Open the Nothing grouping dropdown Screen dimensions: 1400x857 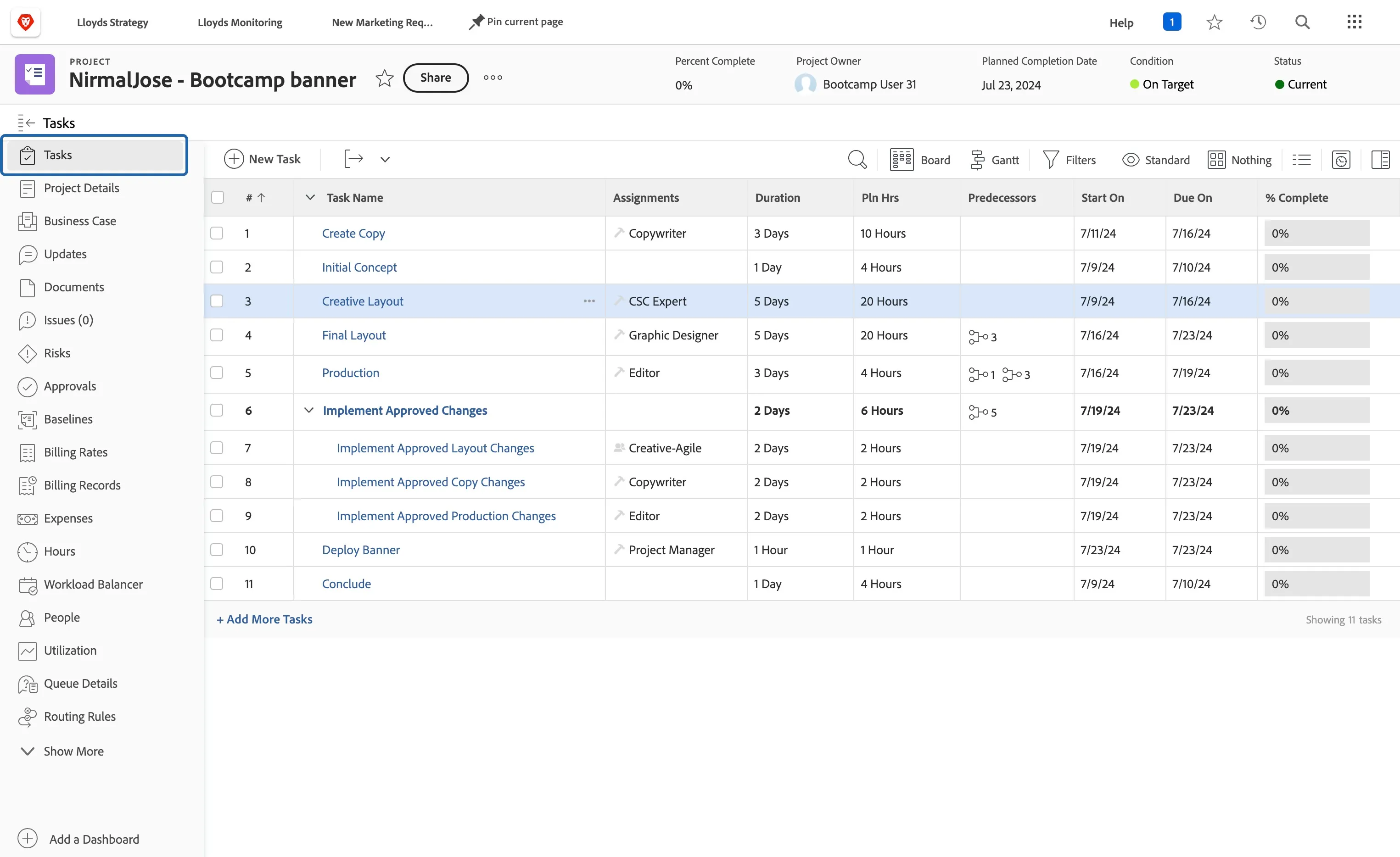(1239, 160)
